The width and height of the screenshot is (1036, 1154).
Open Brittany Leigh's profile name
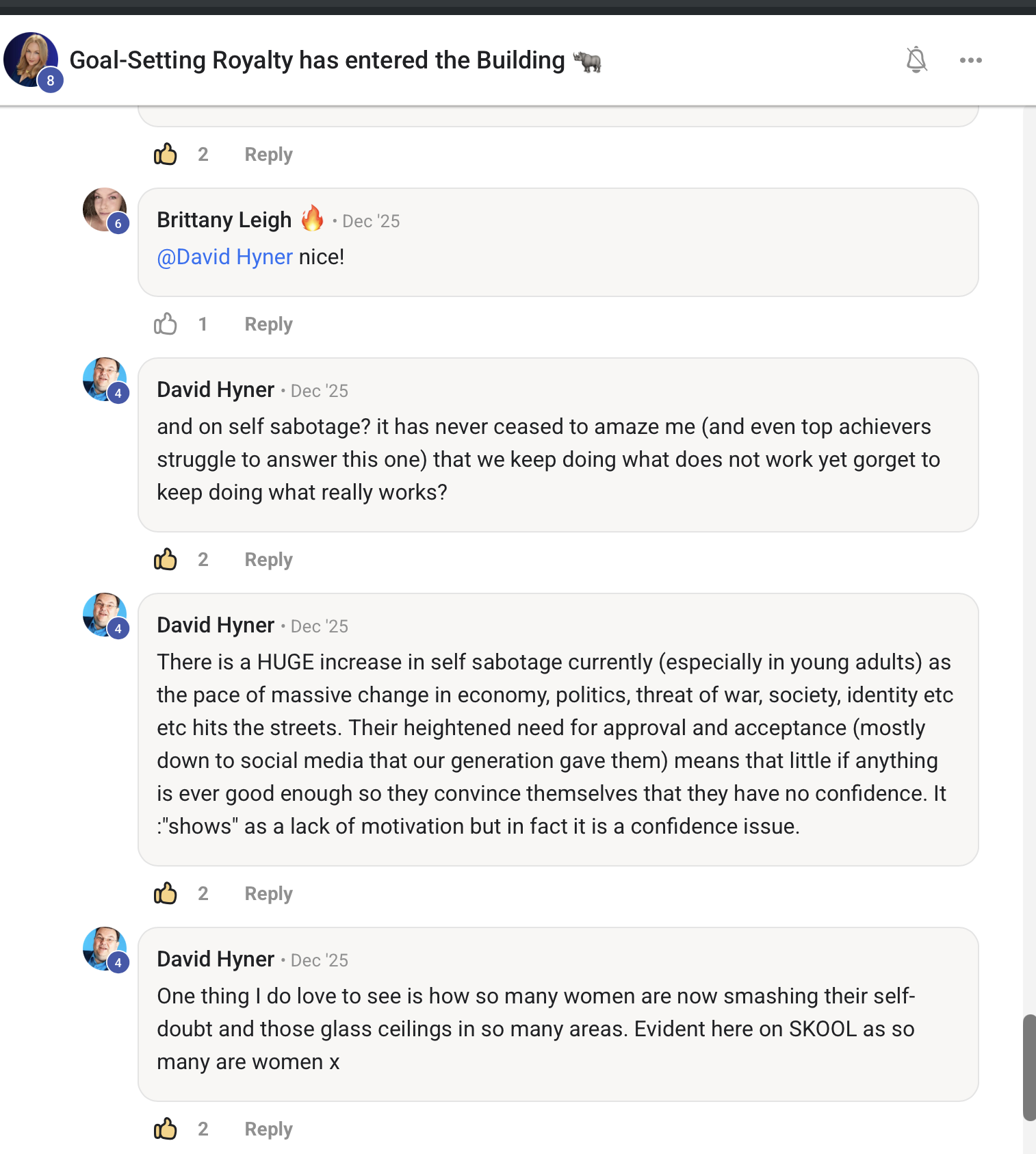coord(224,220)
